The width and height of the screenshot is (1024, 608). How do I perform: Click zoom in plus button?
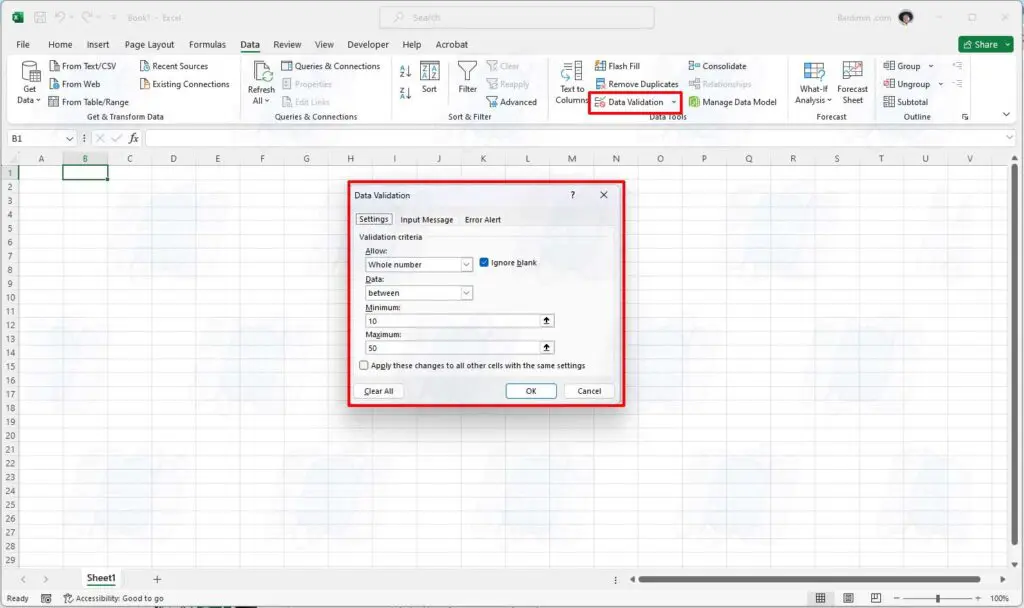coord(978,598)
